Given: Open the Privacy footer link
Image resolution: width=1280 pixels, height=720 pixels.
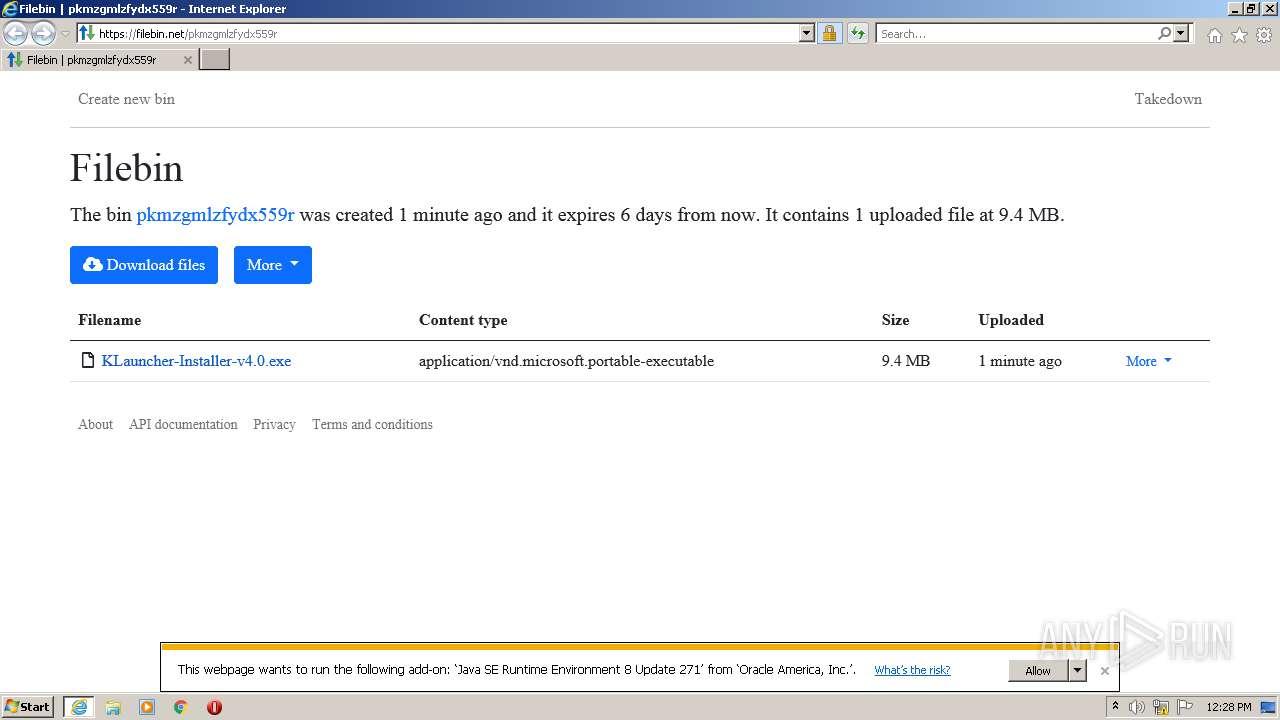Looking at the screenshot, I should 274,424.
